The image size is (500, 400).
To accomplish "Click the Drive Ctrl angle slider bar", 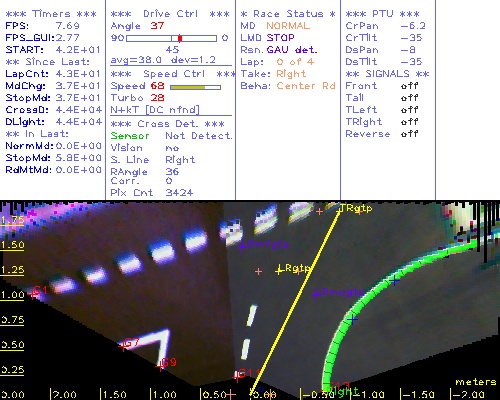I will pyautogui.click(x=171, y=38).
